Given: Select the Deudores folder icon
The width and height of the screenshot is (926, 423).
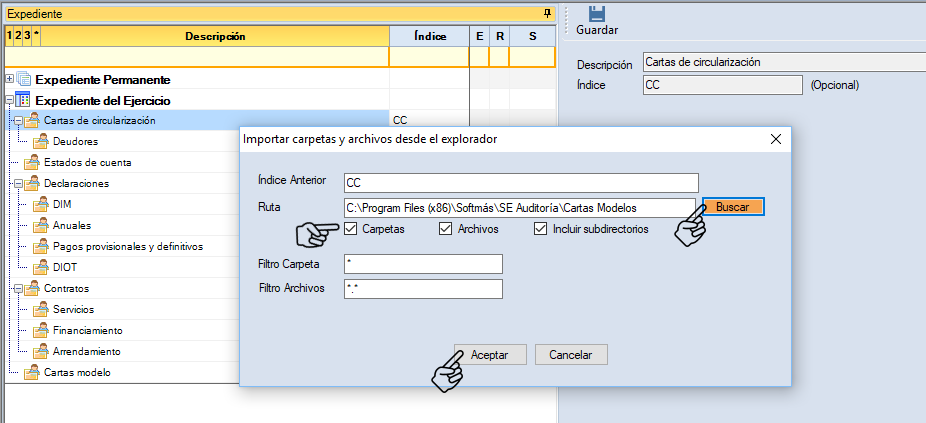Looking at the screenshot, I should 41,142.
